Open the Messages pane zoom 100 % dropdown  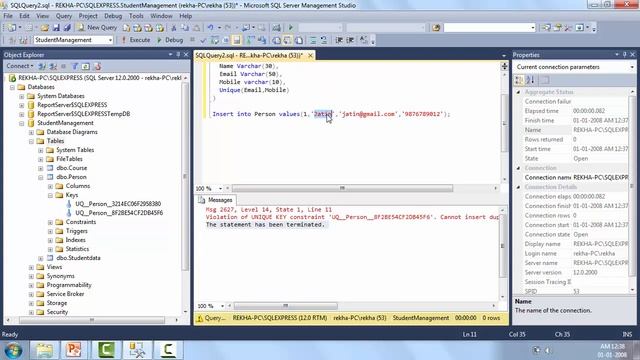click(223, 306)
